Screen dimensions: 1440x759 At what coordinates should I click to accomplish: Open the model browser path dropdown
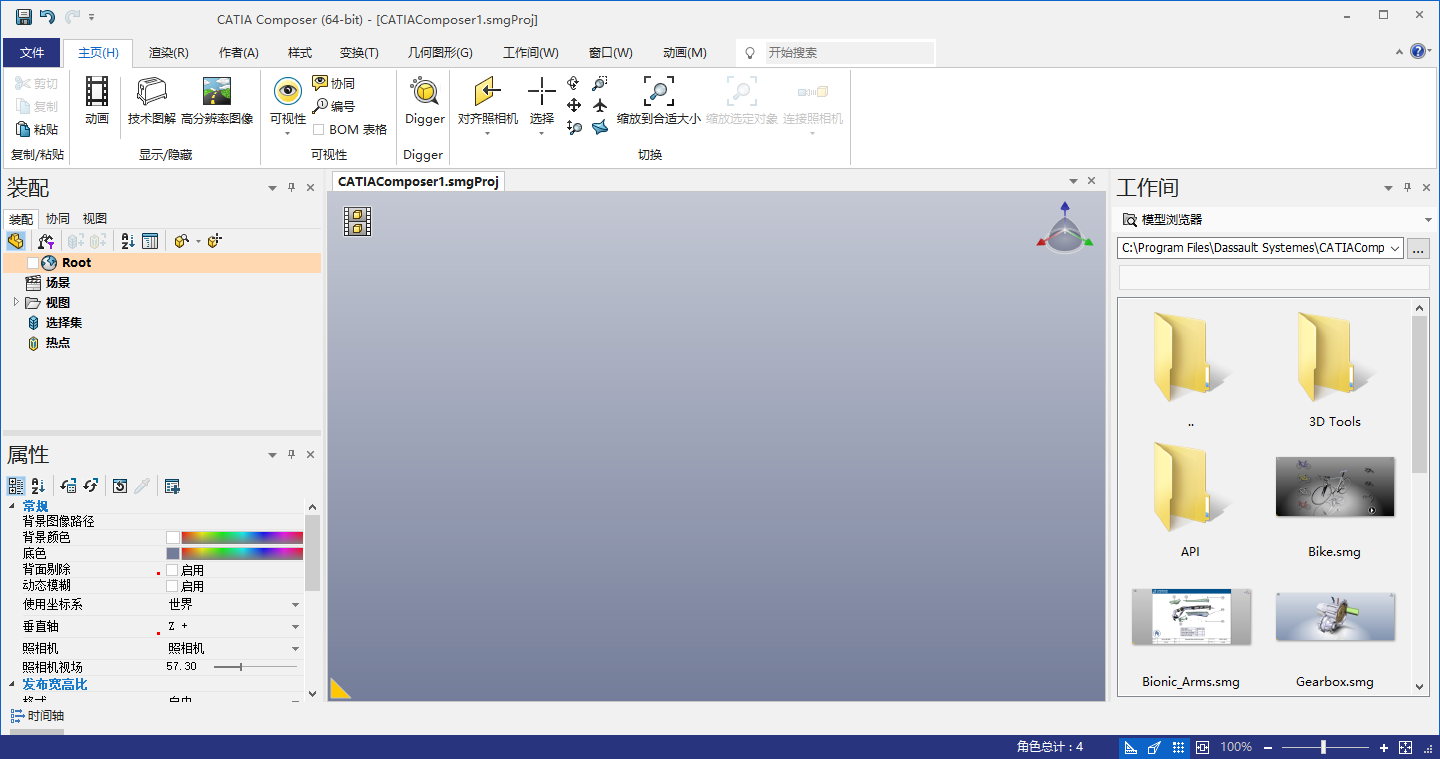pyautogui.click(x=1394, y=248)
